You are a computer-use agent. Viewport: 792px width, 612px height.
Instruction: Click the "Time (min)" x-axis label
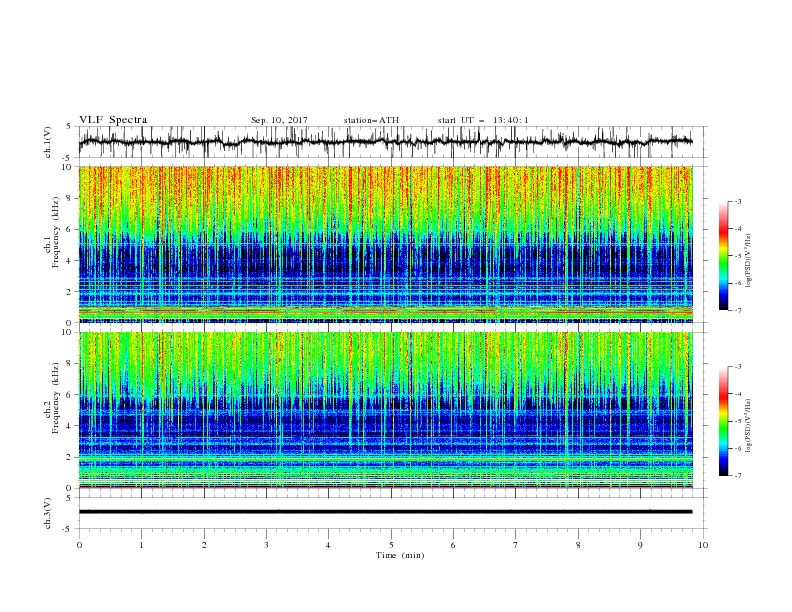tap(400, 555)
